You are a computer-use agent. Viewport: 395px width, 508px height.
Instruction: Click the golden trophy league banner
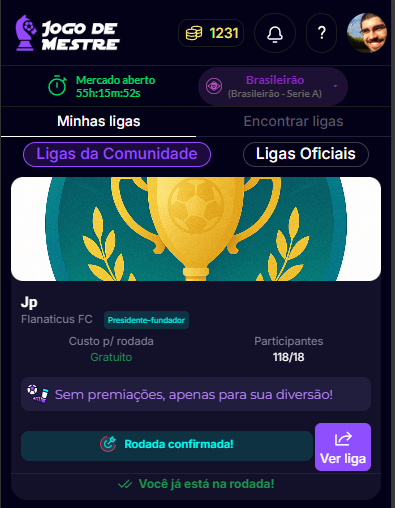pos(196,229)
